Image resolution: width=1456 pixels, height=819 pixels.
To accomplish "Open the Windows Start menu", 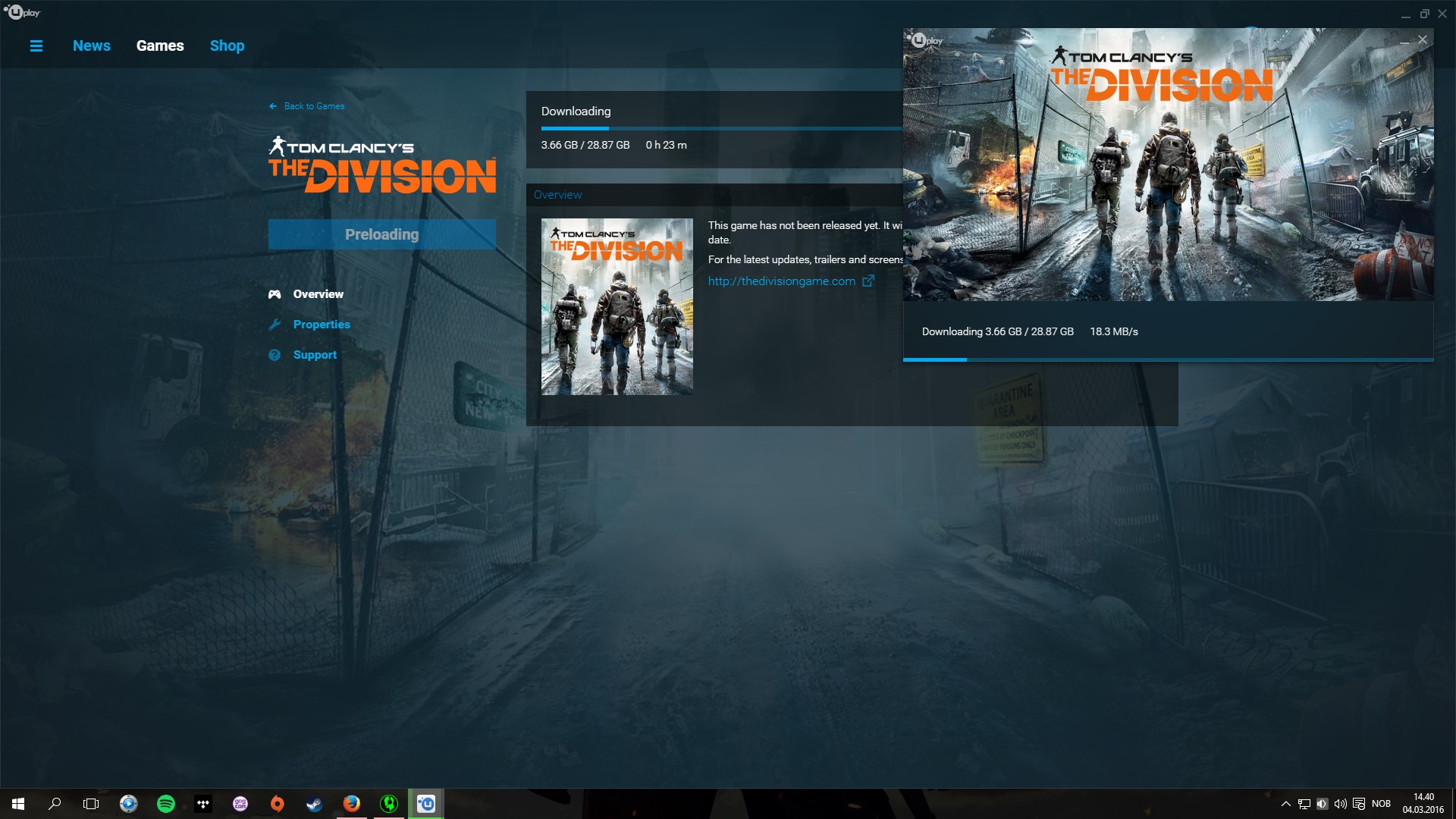I will pos(18,804).
